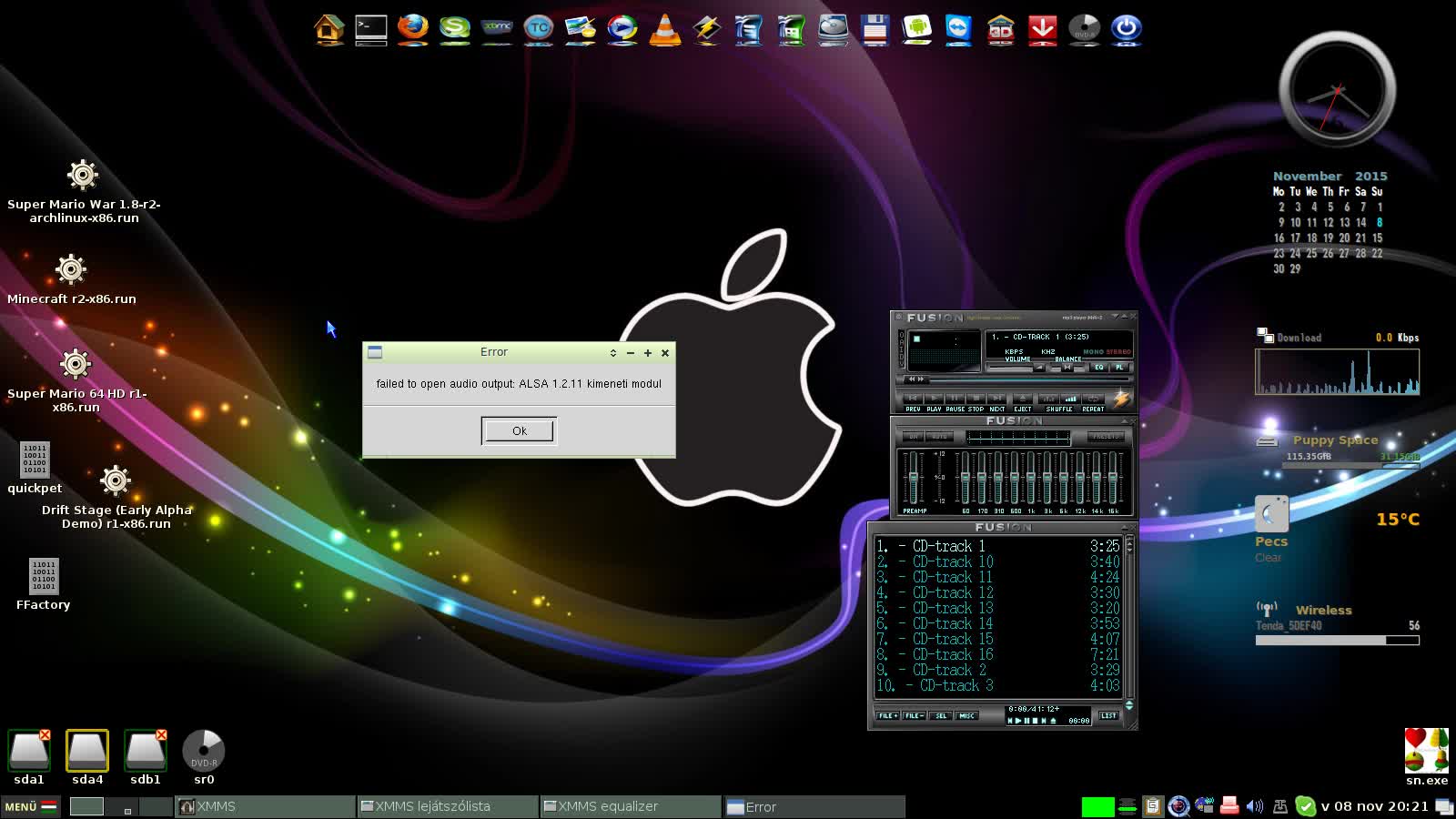Click the XMMS volume slider
This screenshot has width=1456, height=819.
(x=1017, y=368)
